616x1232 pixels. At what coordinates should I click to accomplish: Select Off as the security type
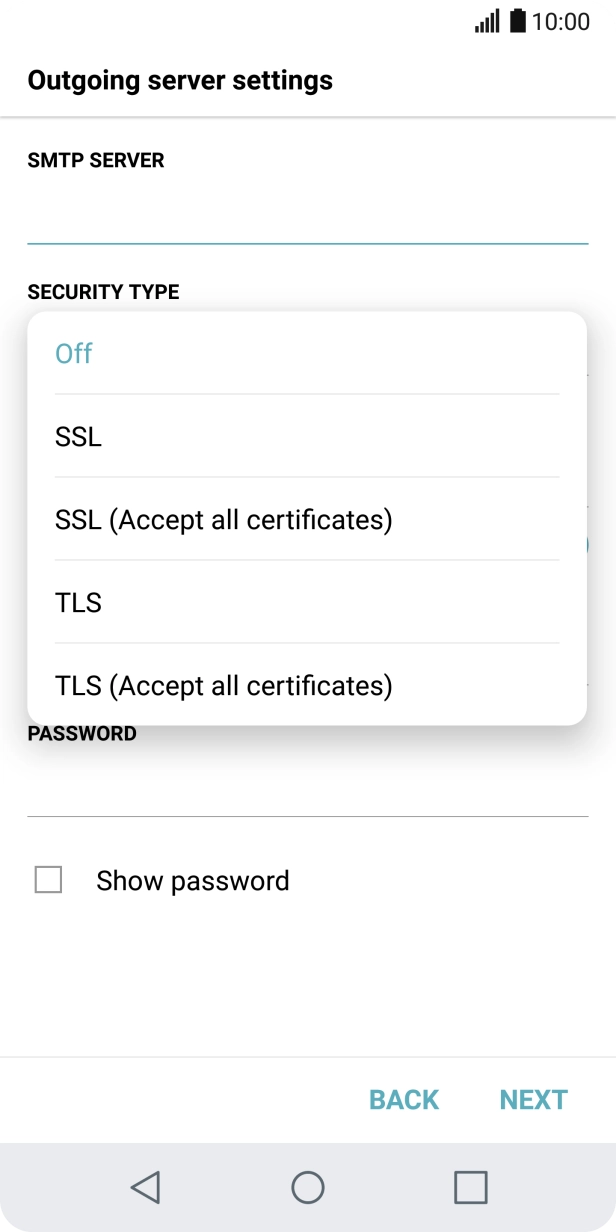(x=73, y=353)
